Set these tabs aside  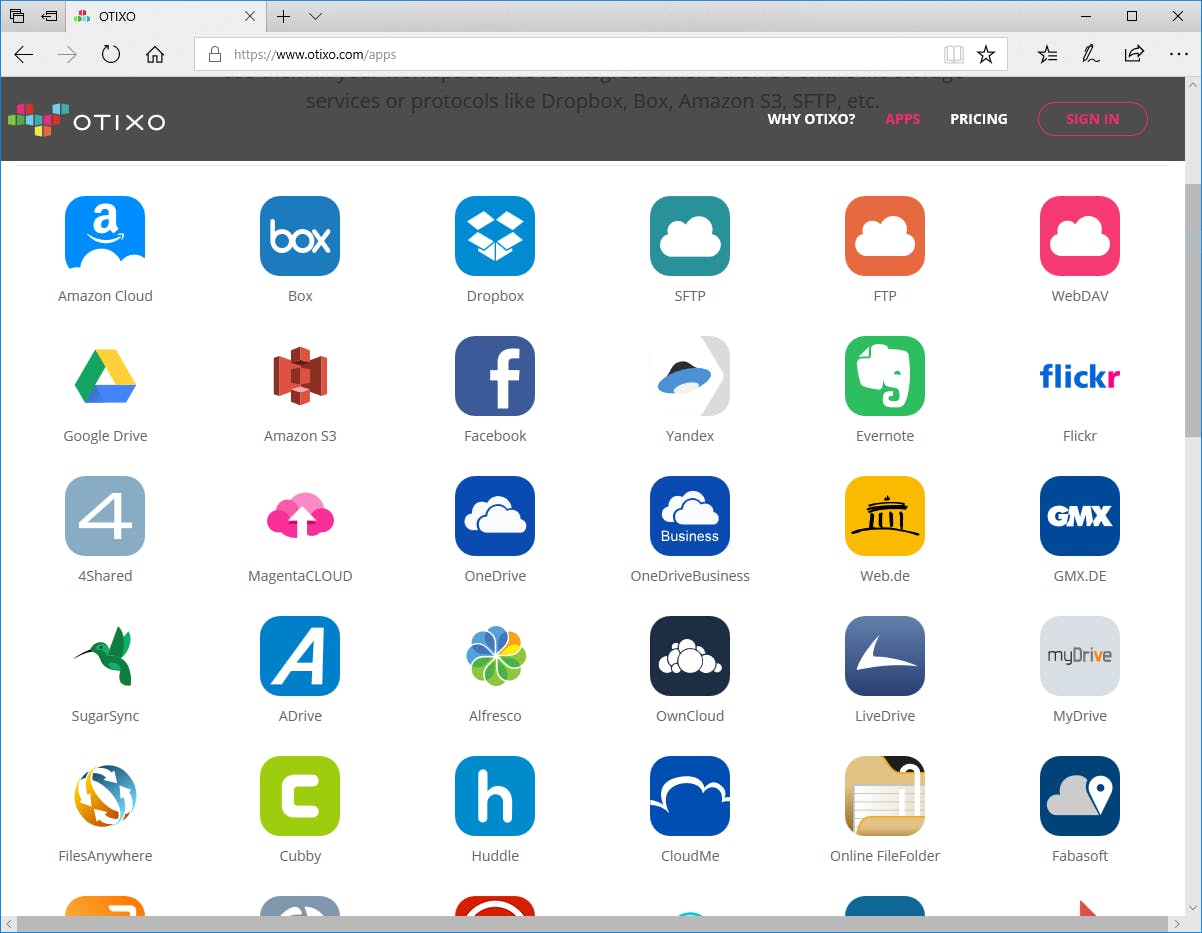point(49,17)
